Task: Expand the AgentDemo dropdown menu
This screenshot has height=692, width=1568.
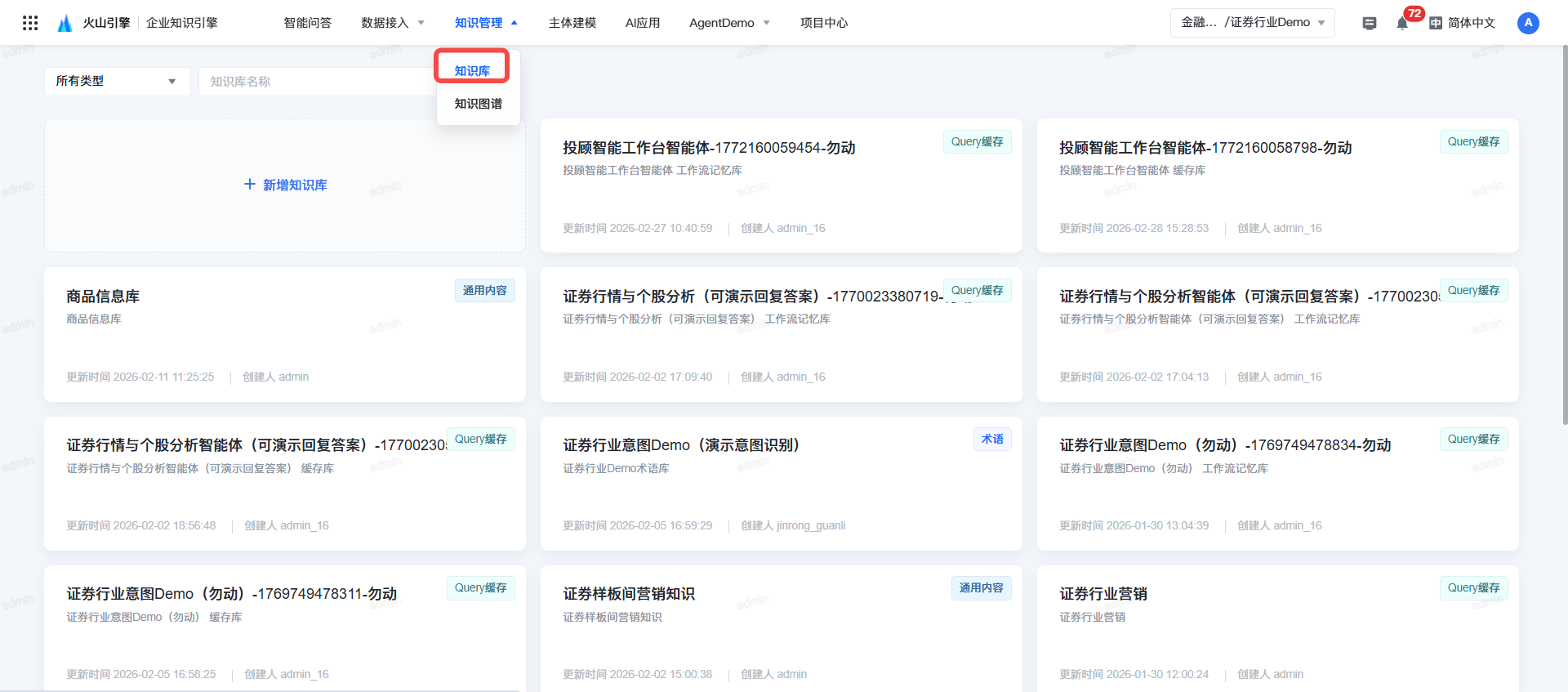Action: (729, 23)
